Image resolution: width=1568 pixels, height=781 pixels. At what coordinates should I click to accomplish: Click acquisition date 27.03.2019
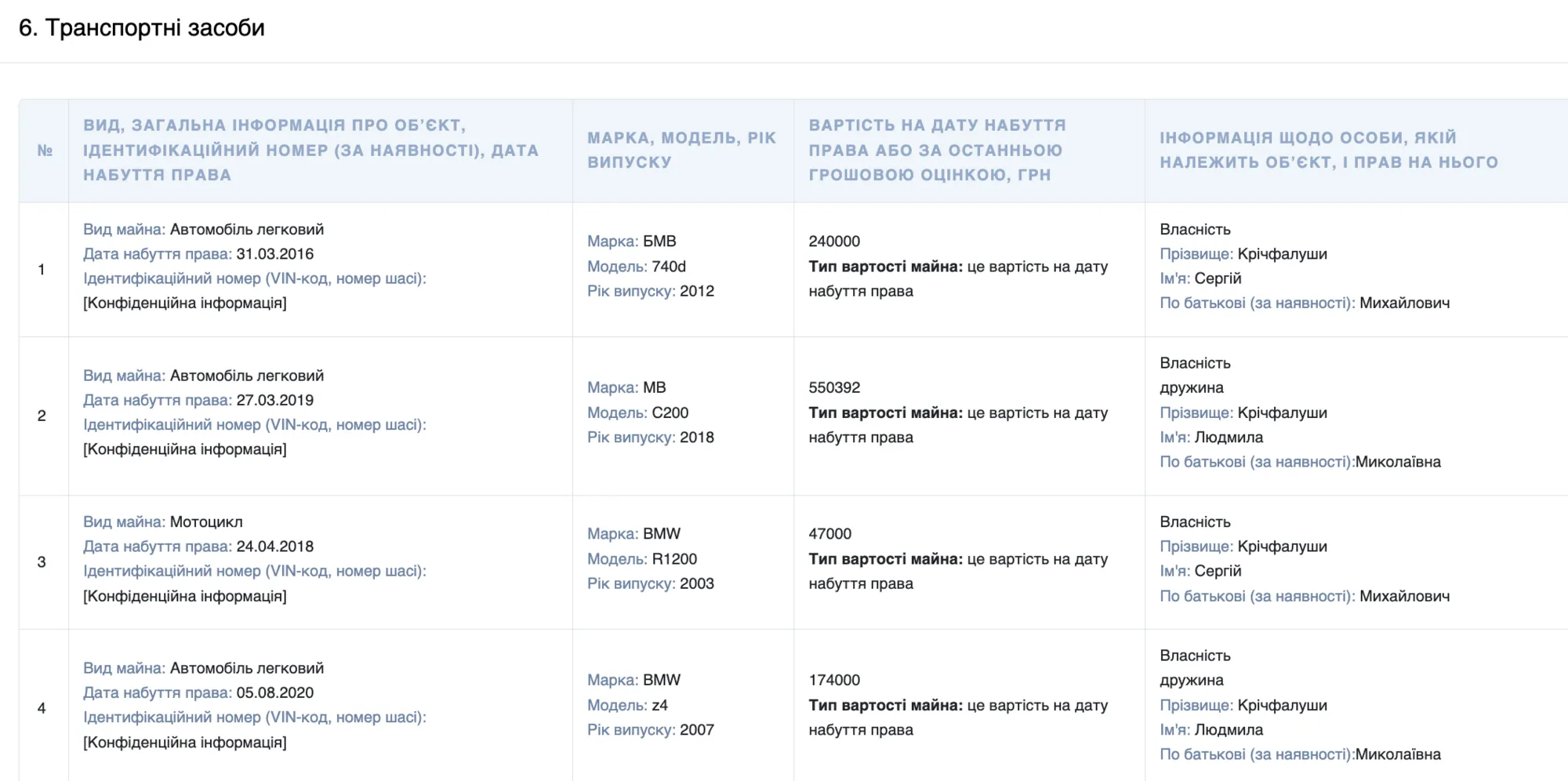coord(274,400)
